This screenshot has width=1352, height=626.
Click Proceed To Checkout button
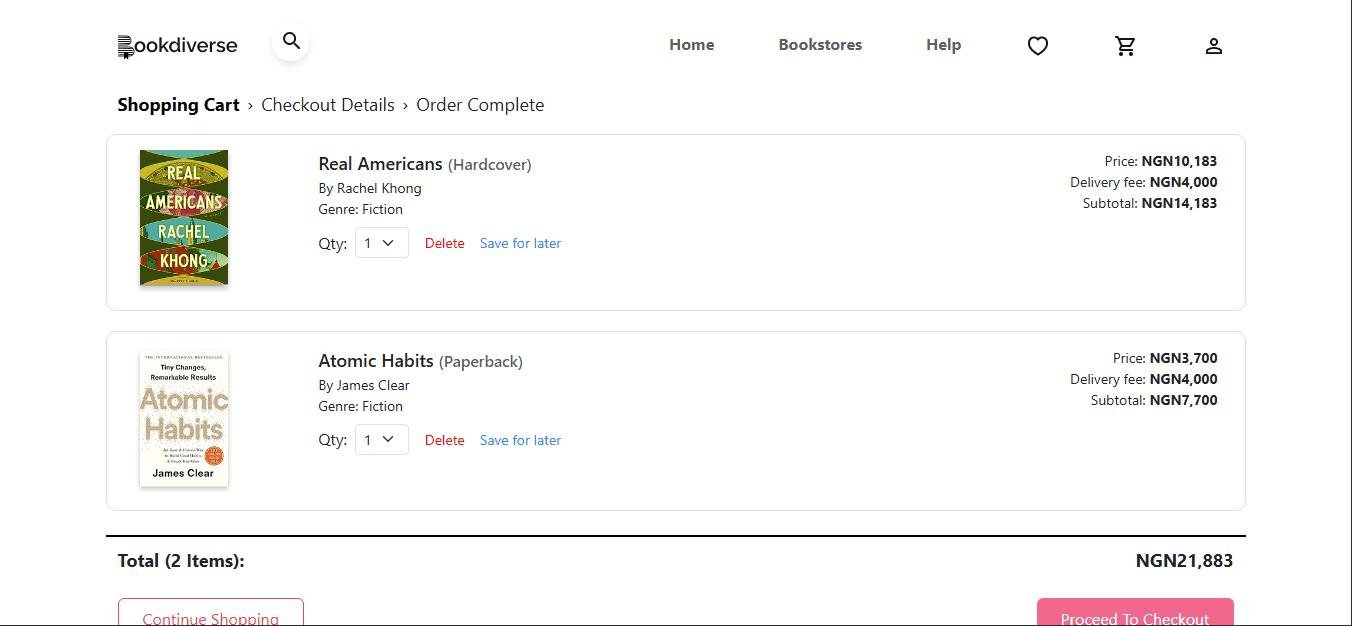(x=1135, y=613)
